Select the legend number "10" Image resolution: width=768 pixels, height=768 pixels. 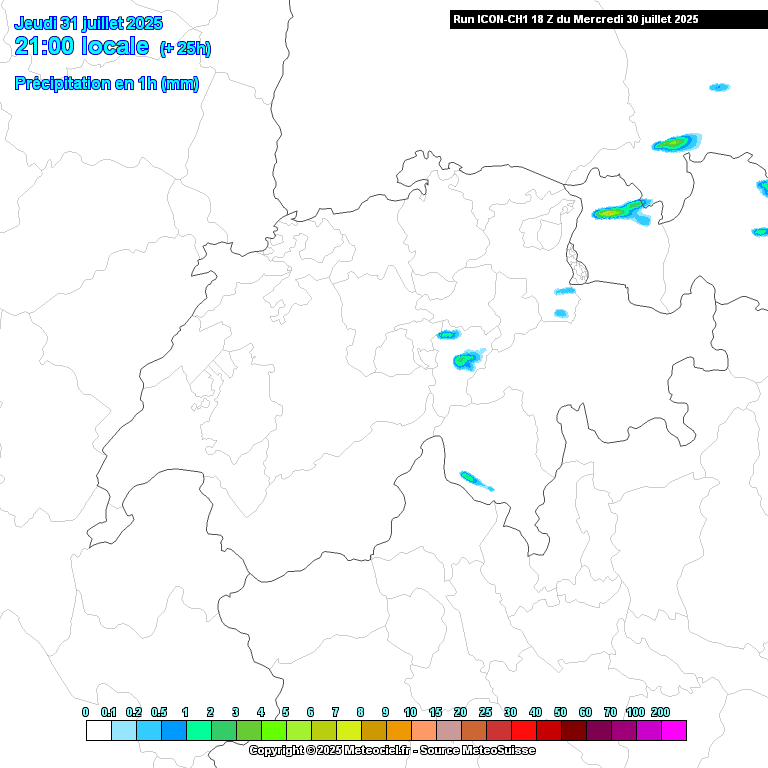[x=410, y=712]
